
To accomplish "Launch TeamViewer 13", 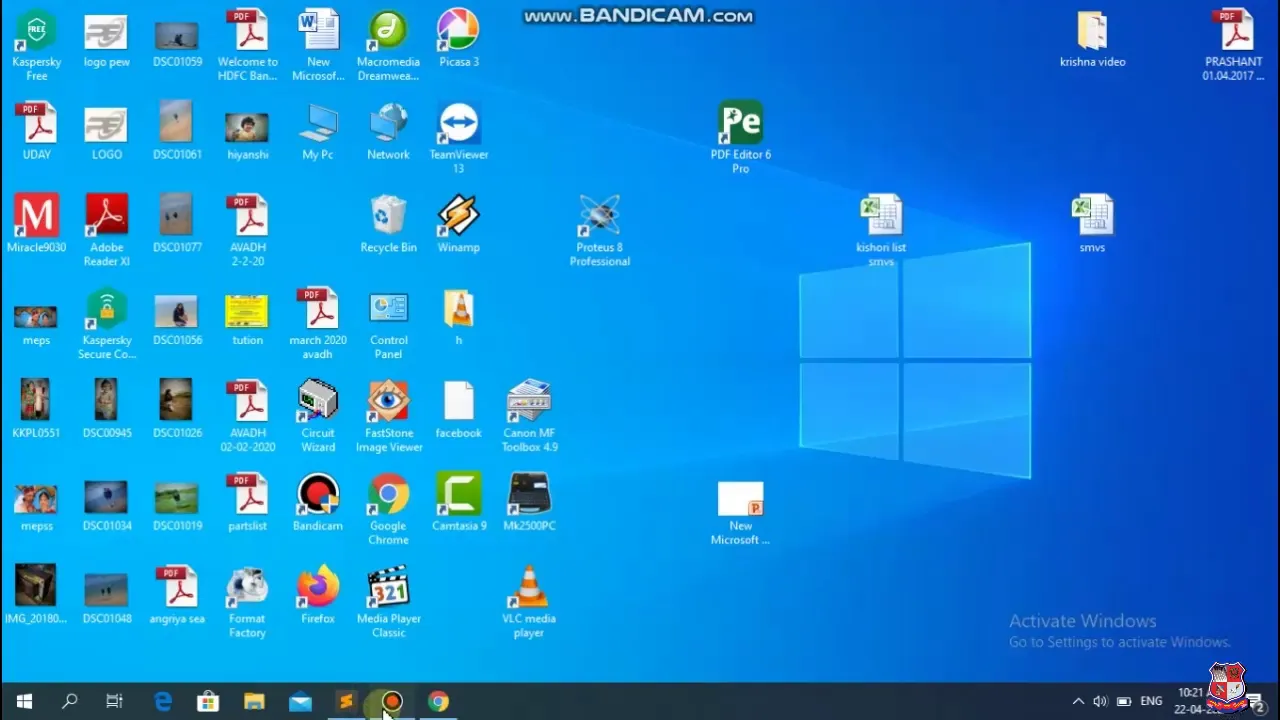I will tap(458, 138).
